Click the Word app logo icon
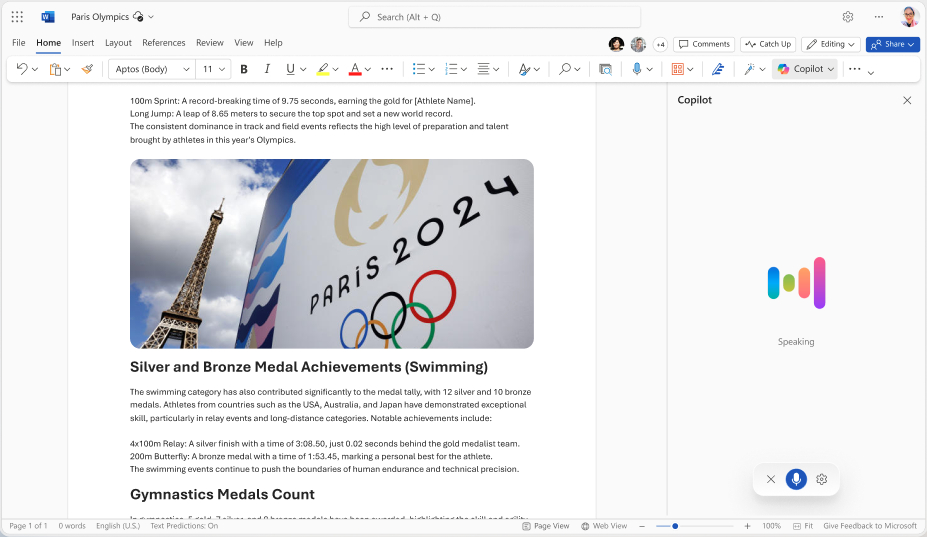Viewport: 927px width, 537px height. [48, 17]
